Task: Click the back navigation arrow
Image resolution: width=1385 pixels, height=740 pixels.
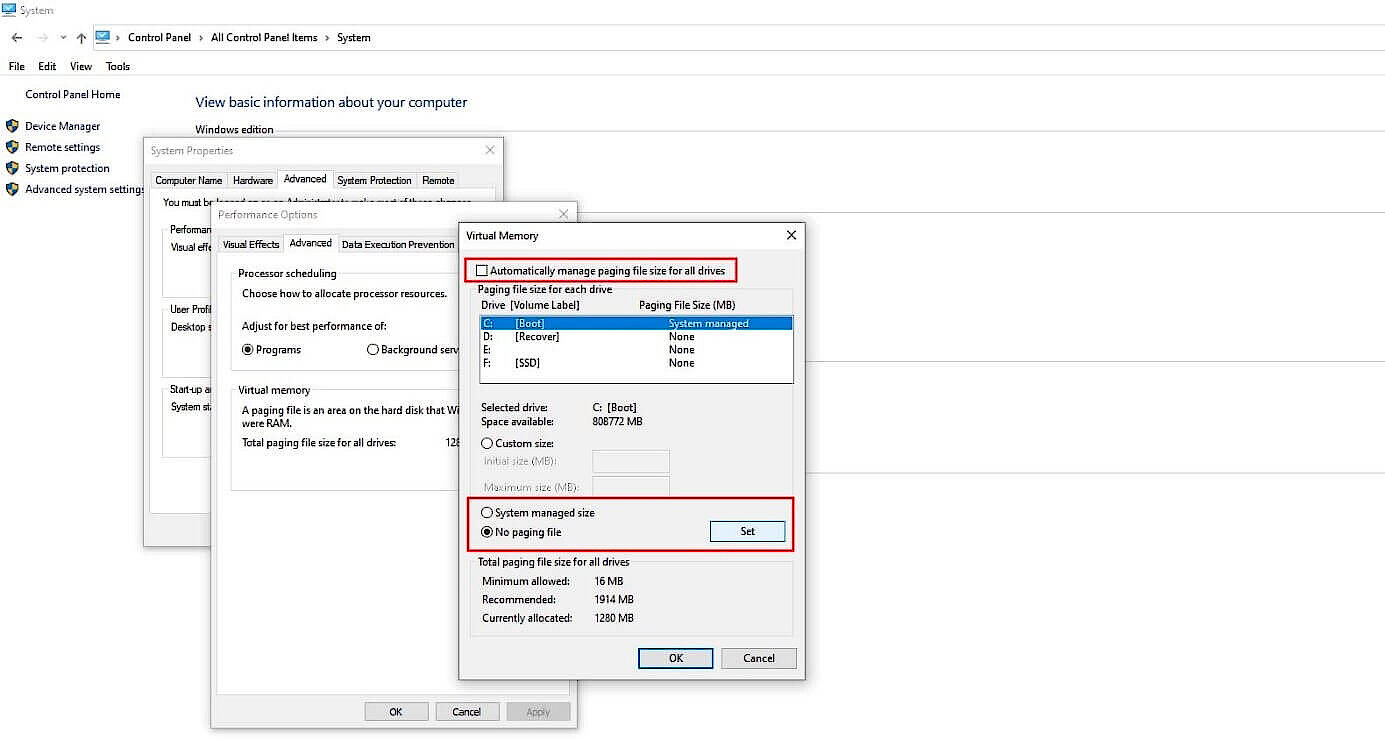Action: [x=16, y=37]
